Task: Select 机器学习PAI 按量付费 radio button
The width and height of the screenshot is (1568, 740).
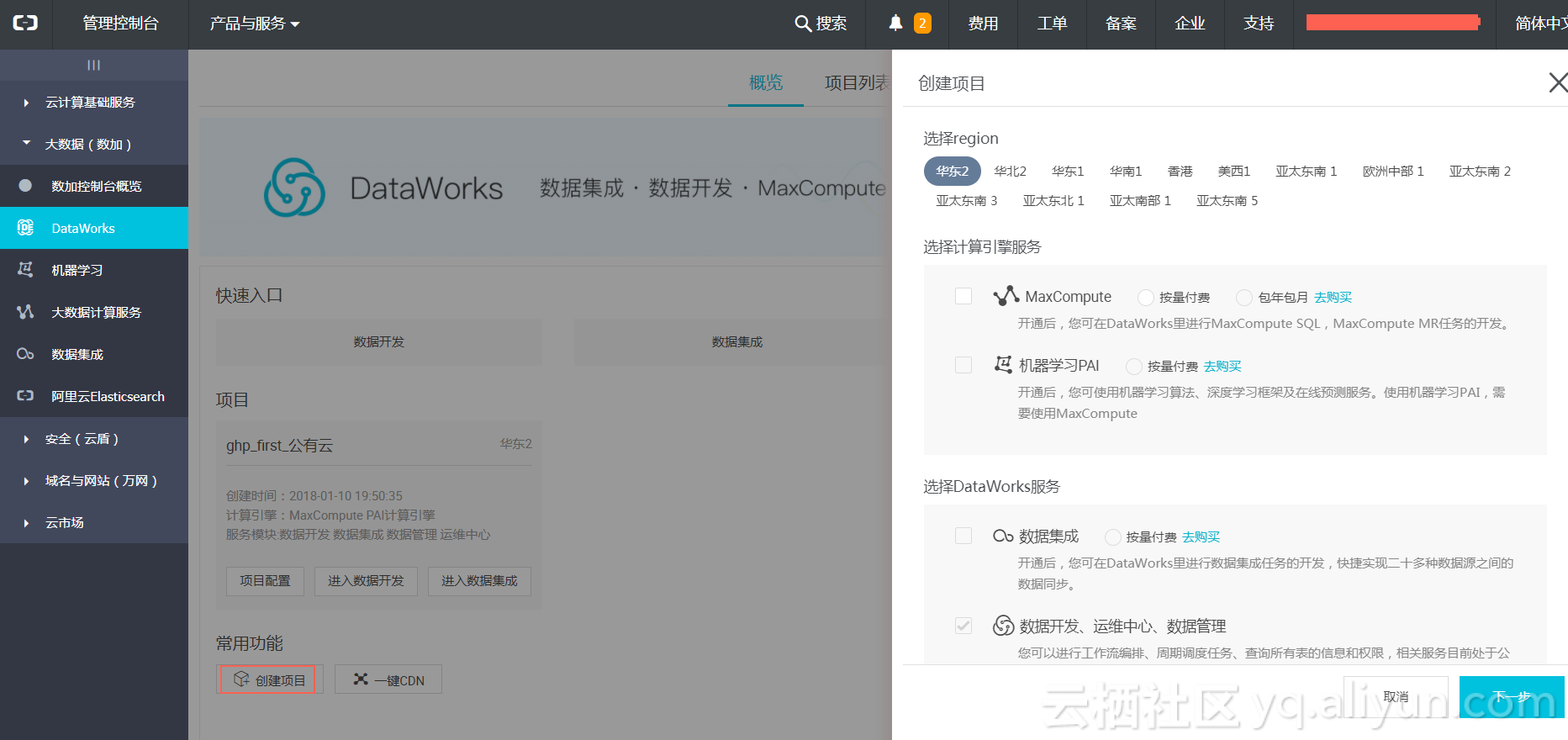Action: click(1133, 366)
